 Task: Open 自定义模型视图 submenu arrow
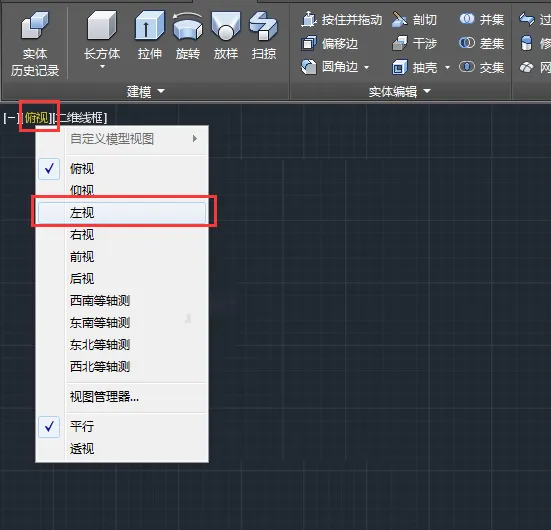point(195,138)
